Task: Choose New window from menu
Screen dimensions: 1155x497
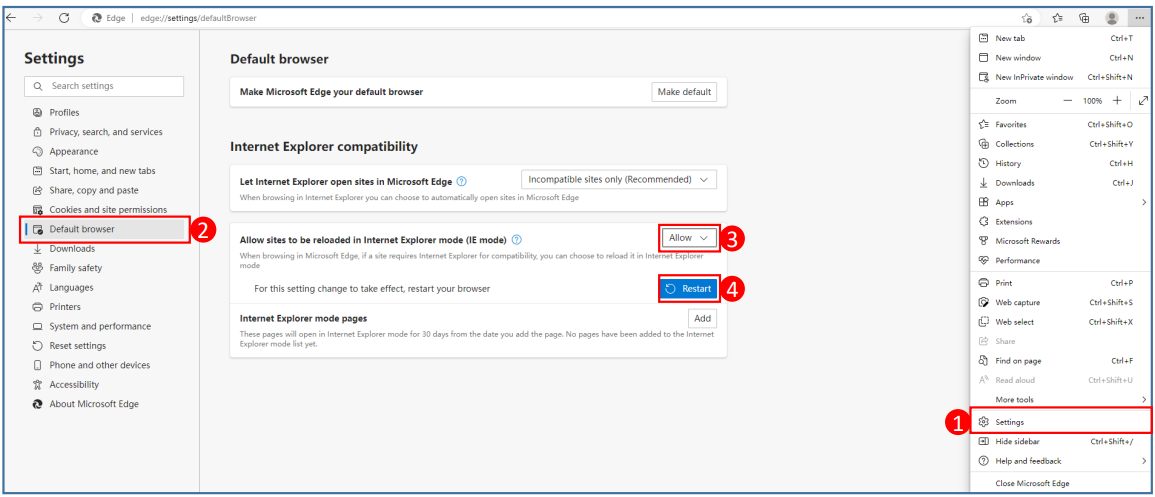Action: [x=1059, y=57]
